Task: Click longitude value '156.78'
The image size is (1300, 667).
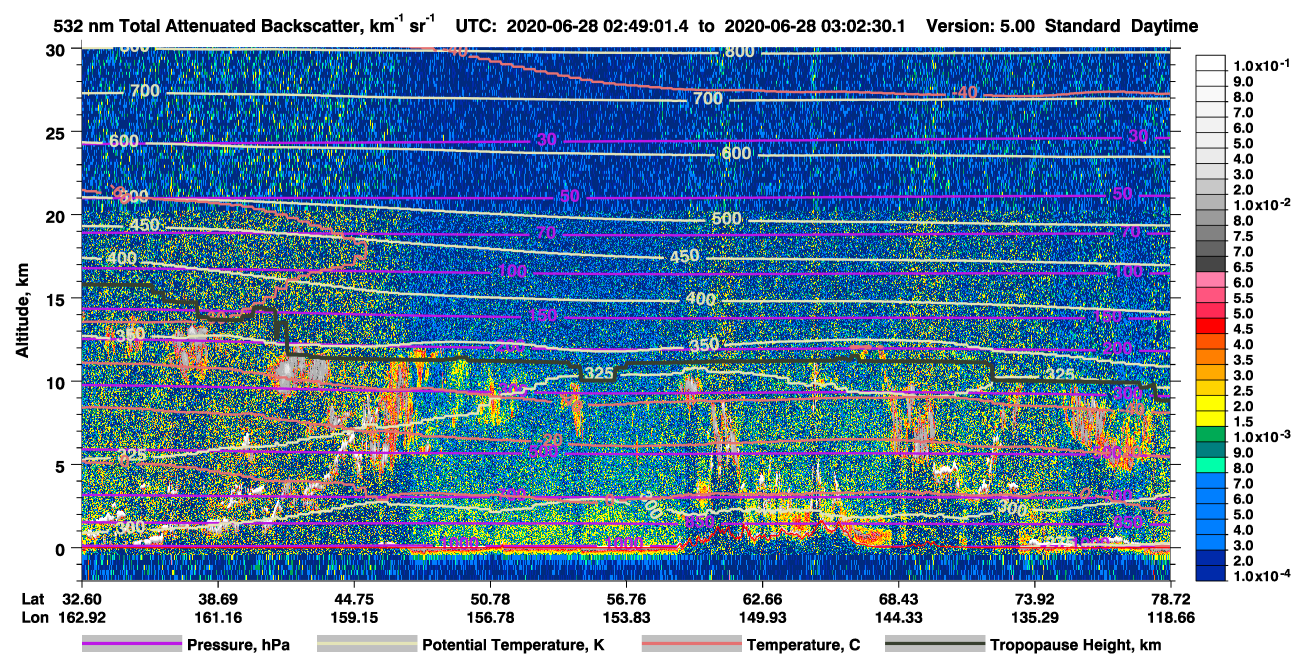Action: (x=490, y=617)
